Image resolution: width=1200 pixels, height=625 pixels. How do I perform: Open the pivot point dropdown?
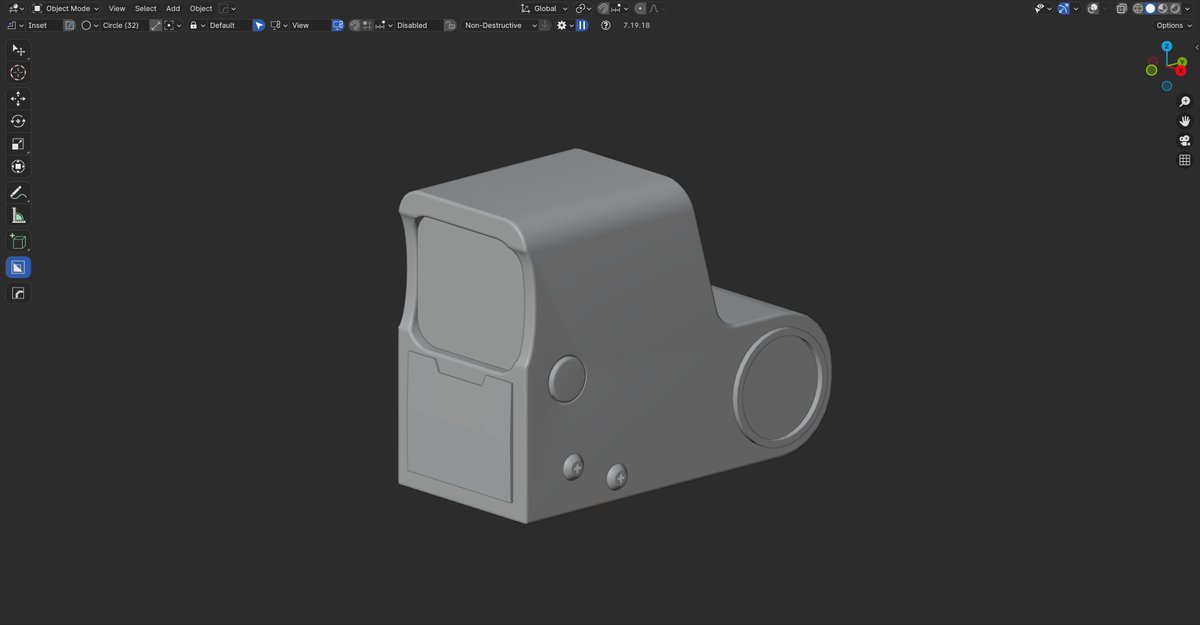point(582,8)
